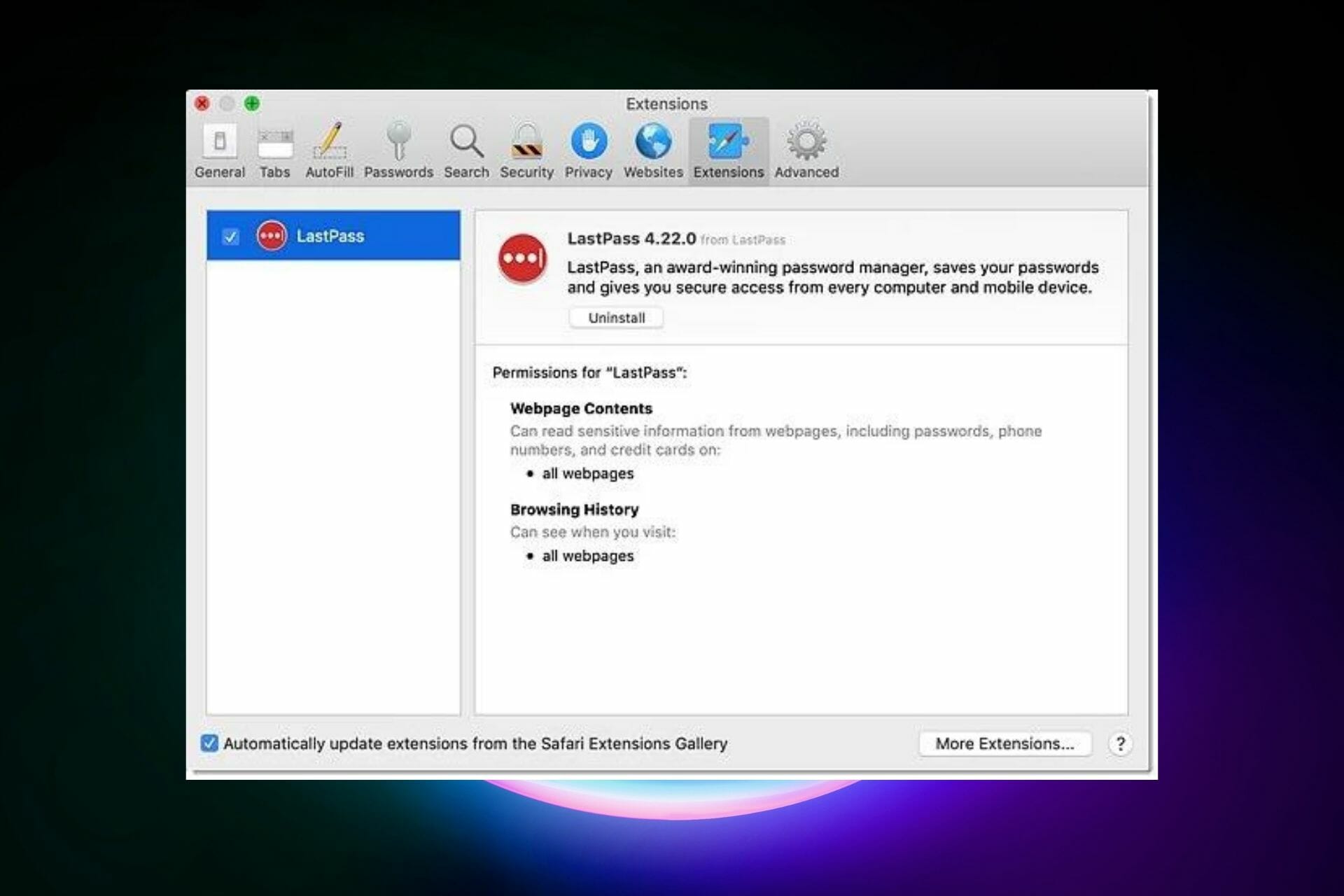Uninstall the LastPass extension
Viewport: 1344px width, 896px height.
(616, 318)
